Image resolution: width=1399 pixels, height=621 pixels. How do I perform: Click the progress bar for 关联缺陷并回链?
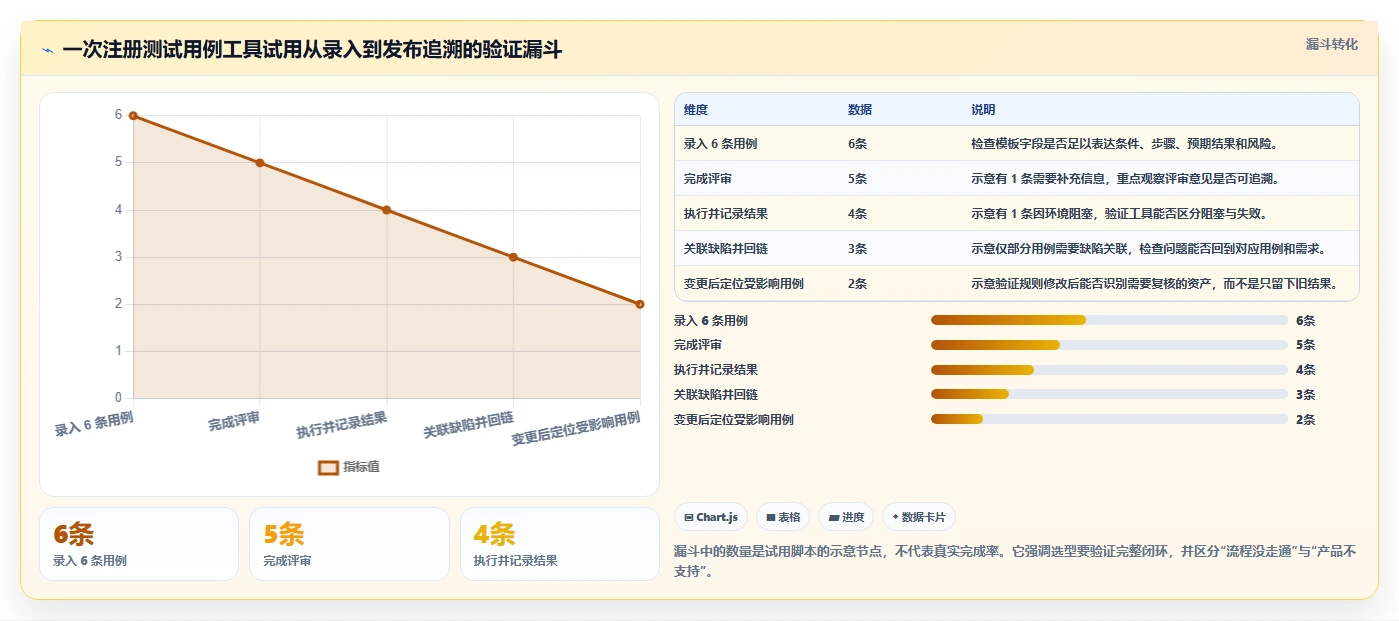[x=1109, y=395]
